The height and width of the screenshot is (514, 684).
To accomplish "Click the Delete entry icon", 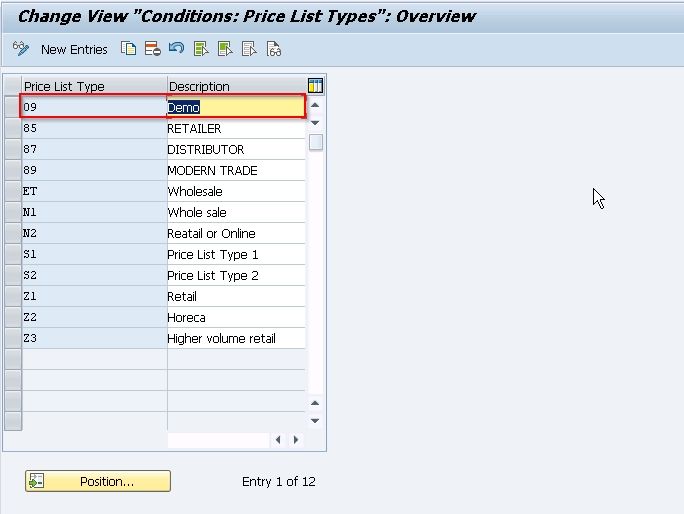I will coord(153,48).
